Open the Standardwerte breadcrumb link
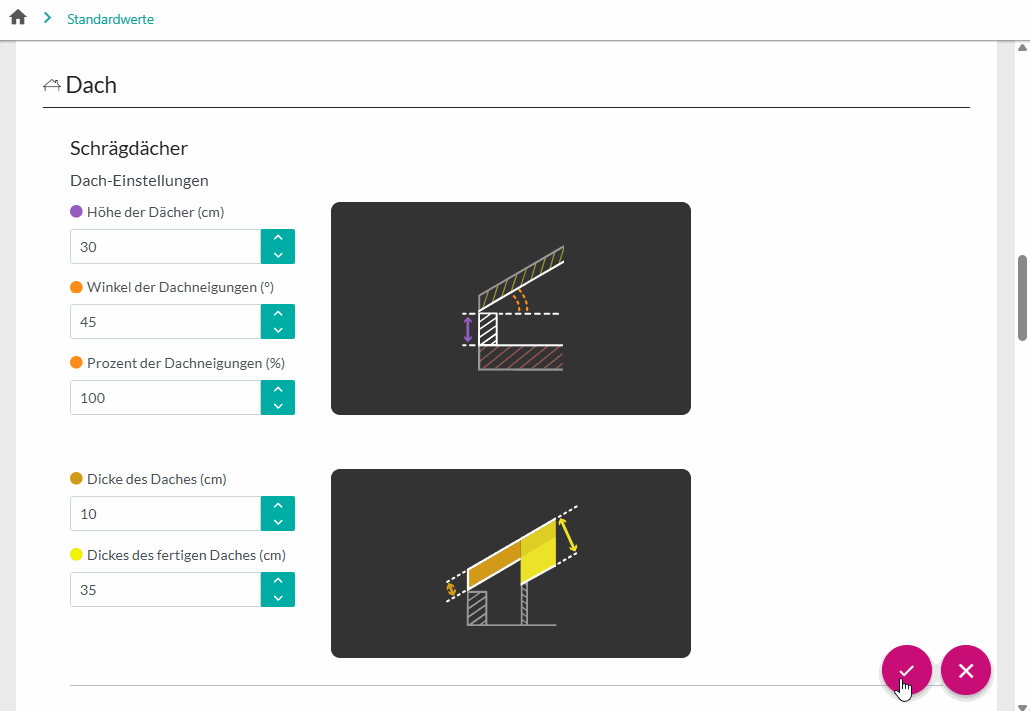This screenshot has width=1030, height=711. pyautogui.click(x=110, y=19)
